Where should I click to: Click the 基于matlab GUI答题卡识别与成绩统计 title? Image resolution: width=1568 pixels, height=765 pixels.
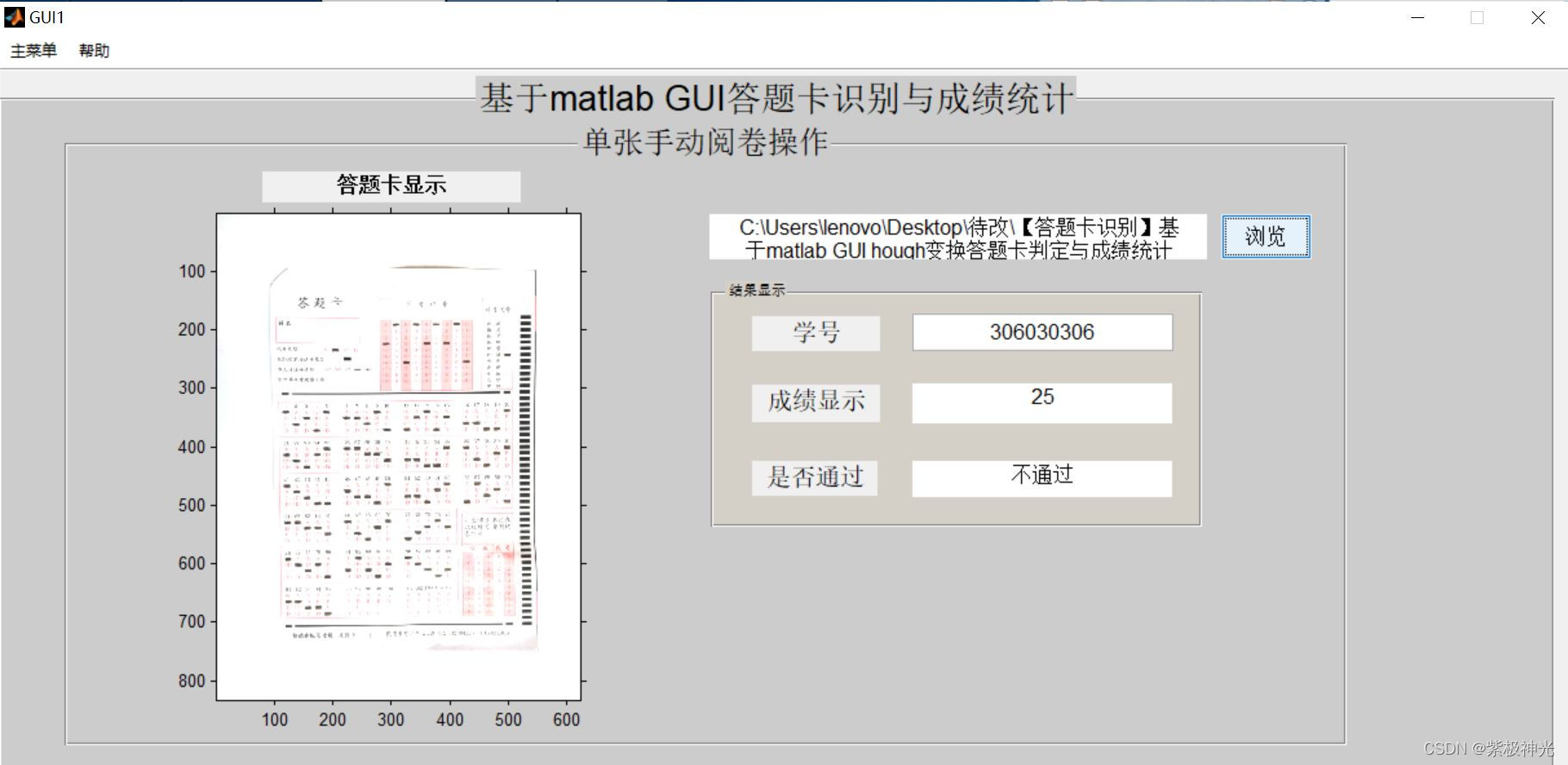pyautogui.click(x=776, y=98)
